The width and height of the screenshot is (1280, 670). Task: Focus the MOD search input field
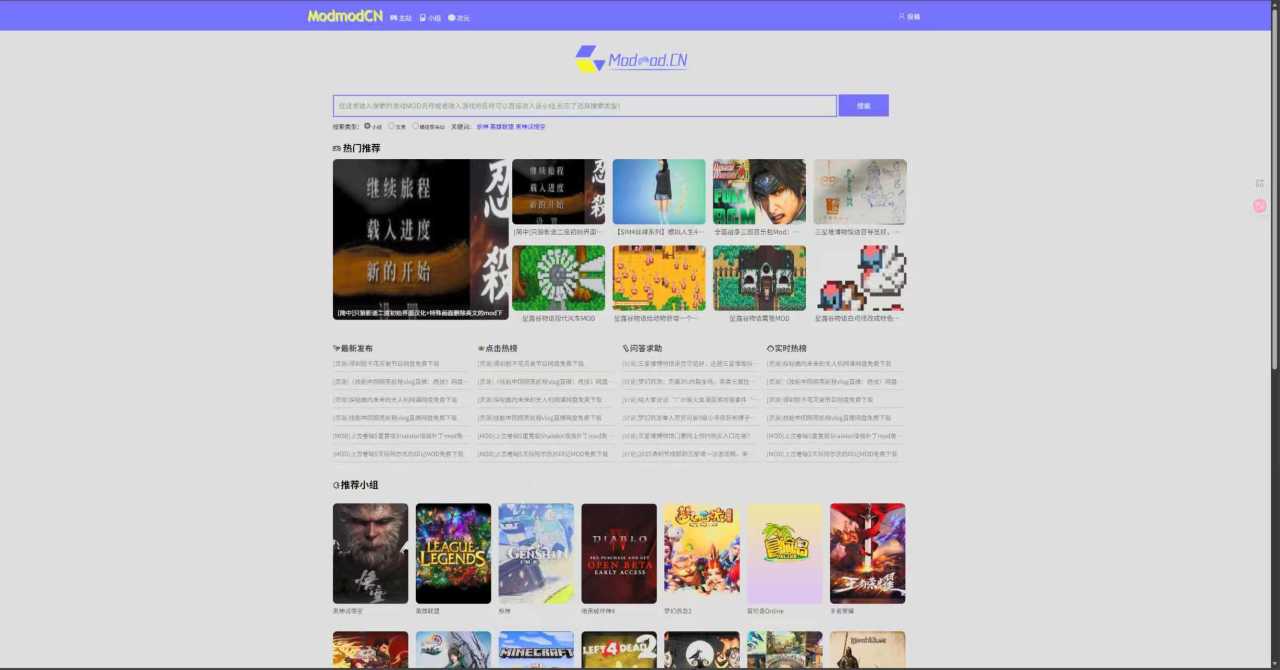[x=585, y=106]
